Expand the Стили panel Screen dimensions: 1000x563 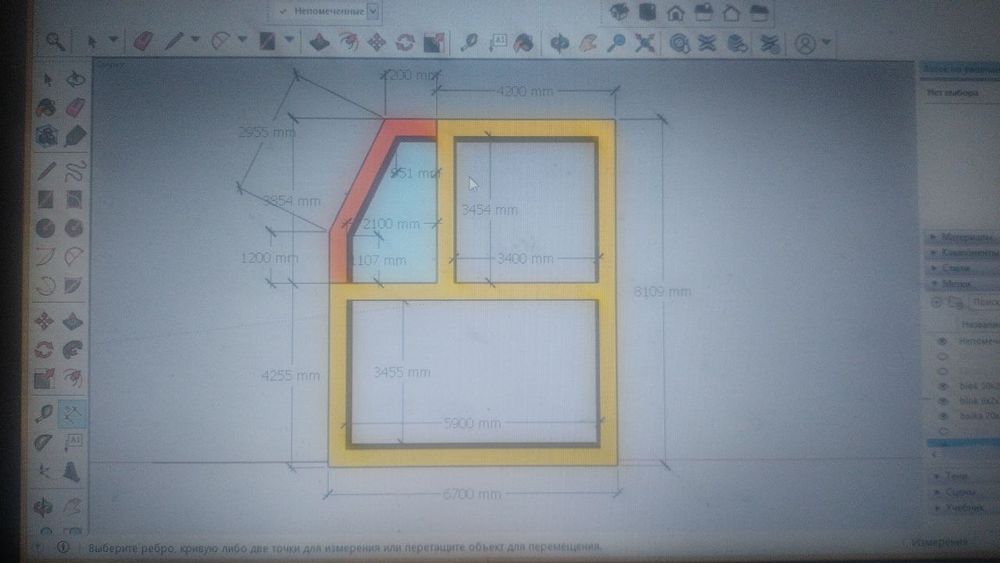point(962,268)
